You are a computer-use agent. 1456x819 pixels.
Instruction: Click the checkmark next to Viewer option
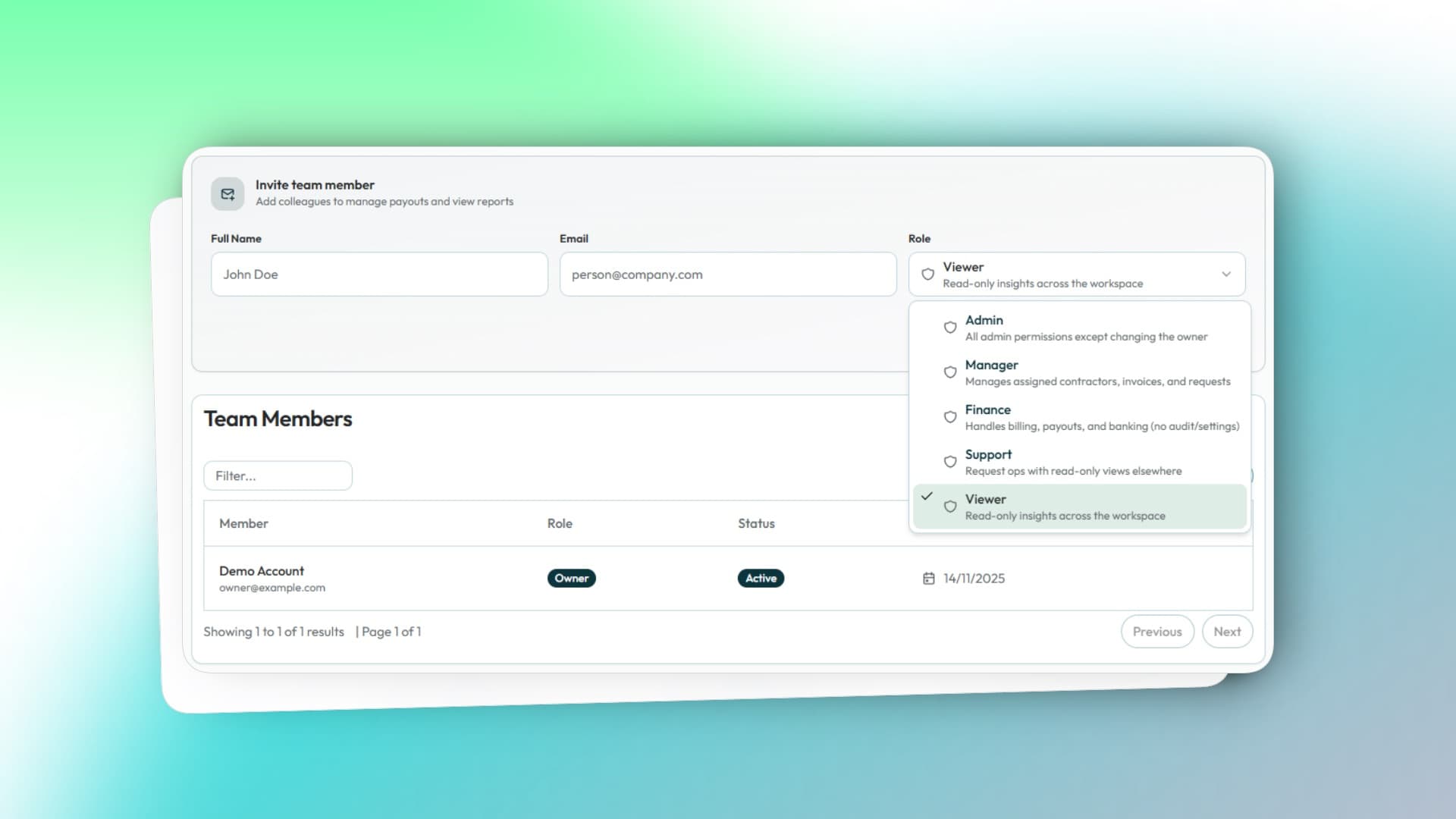[927, 496]
